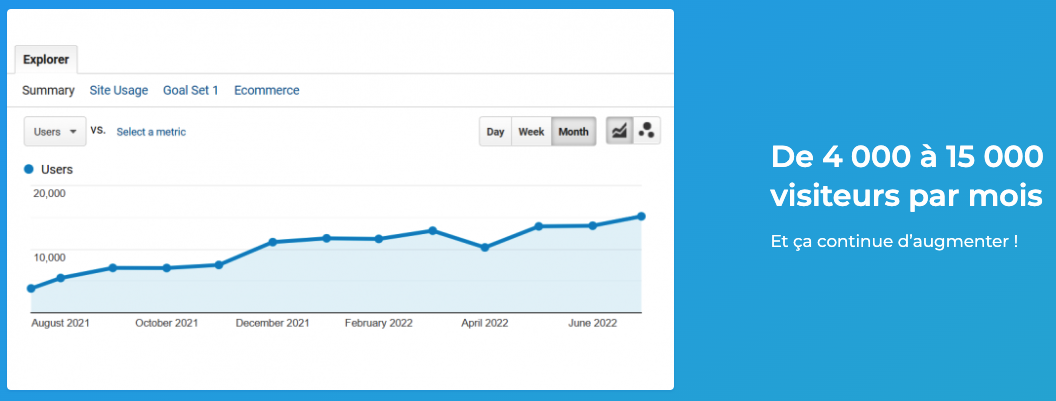Click 'De 4 000 à 15 000' headline
The image size is (1056, 401).
click(x=906, y=158)
